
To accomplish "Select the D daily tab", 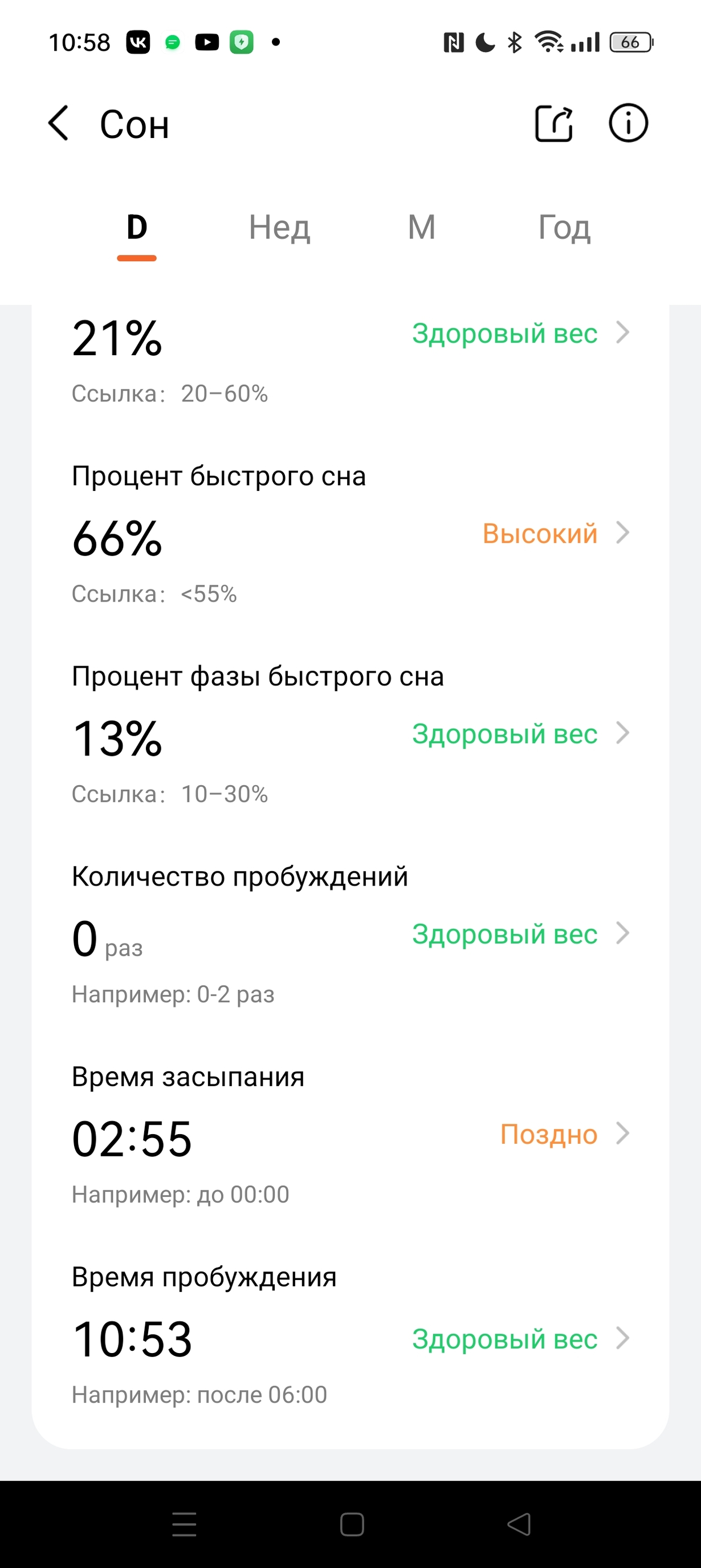I will click(137, 228).
